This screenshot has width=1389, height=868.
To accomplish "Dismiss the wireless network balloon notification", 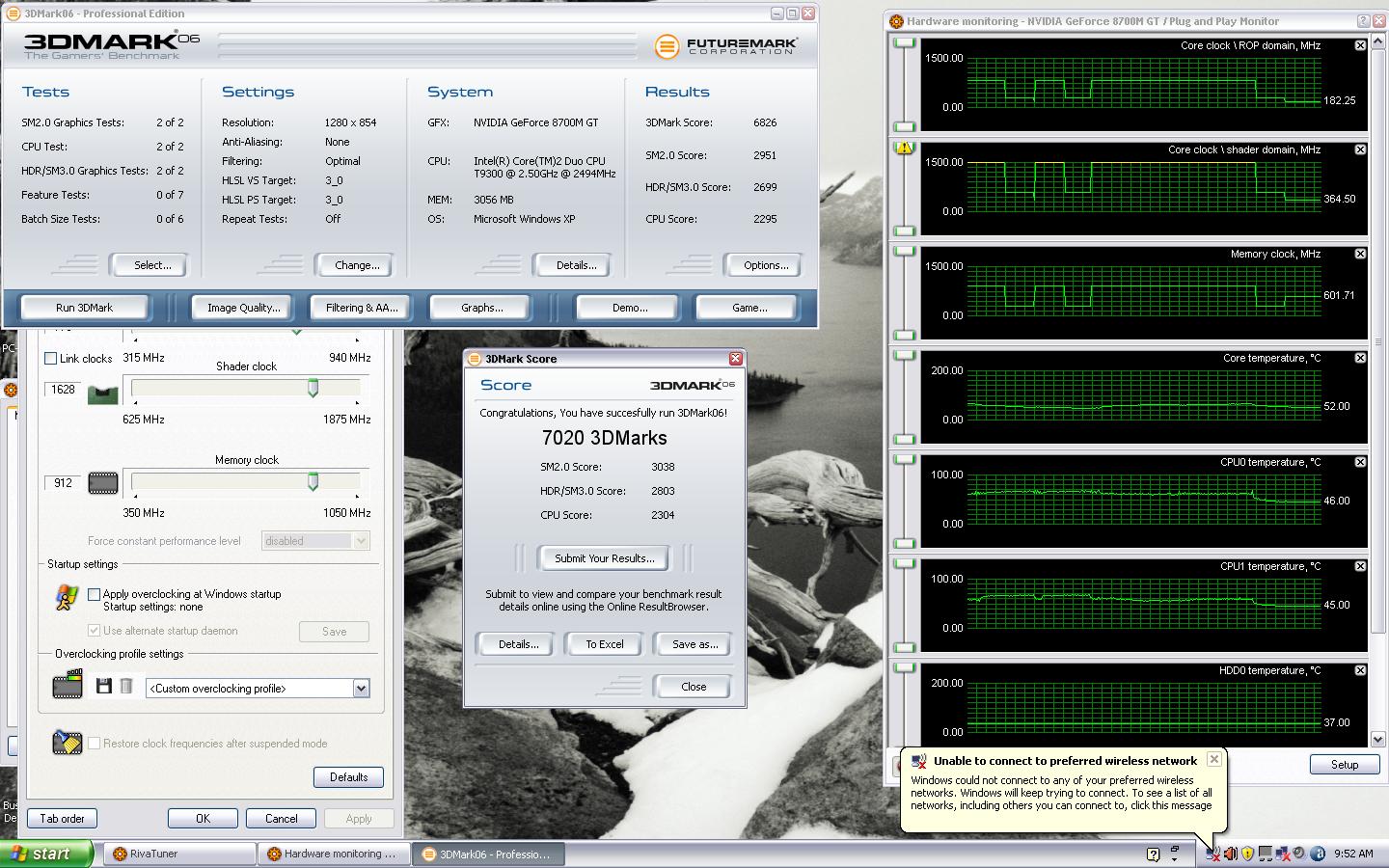I will [x=1213, y=759].
